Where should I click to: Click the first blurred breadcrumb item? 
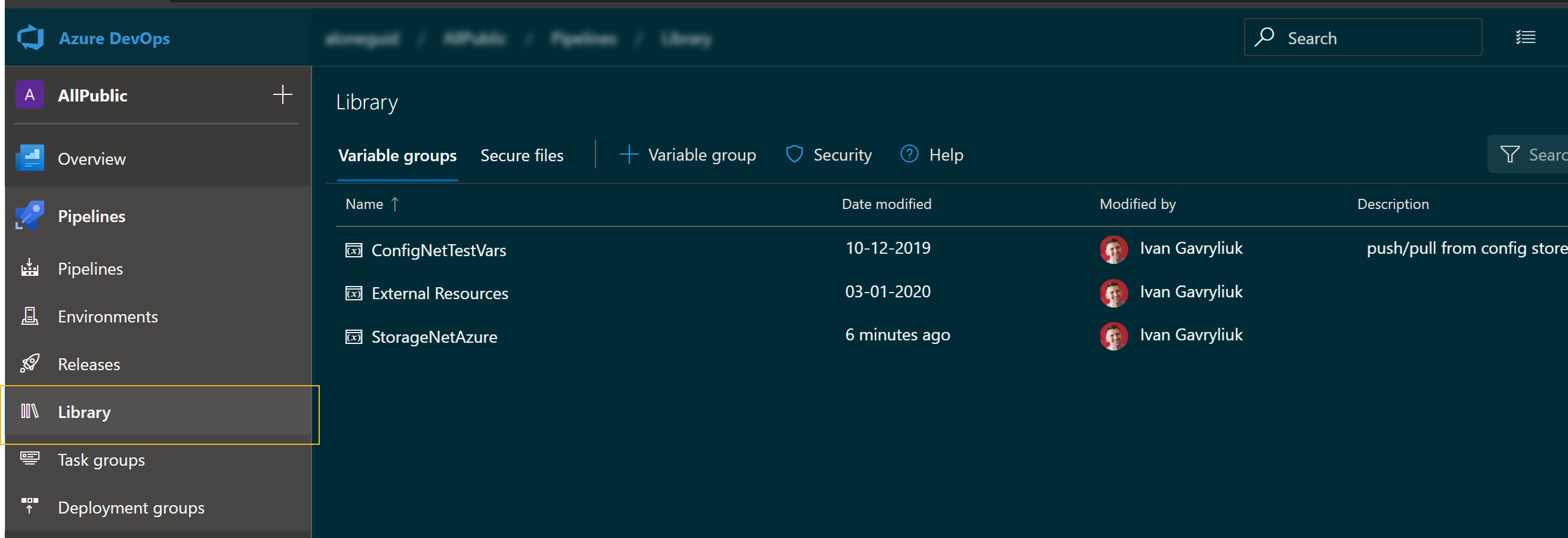point(362,39)
